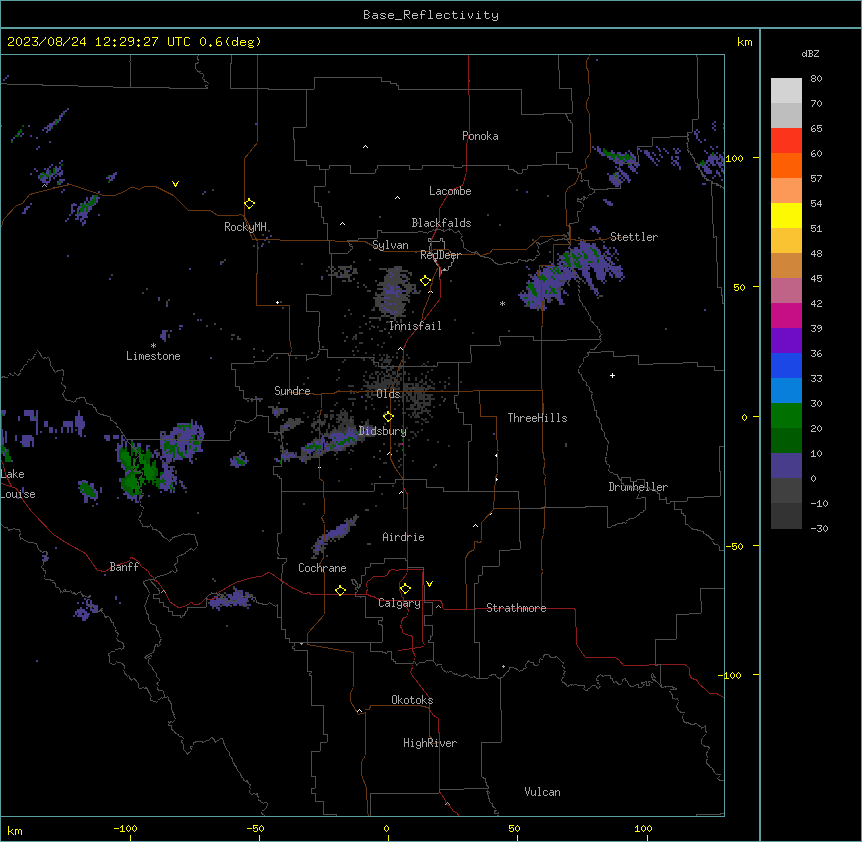Click the Stettler label
Image resolution: width=862 pixels, height=842 pixels.
634,237
